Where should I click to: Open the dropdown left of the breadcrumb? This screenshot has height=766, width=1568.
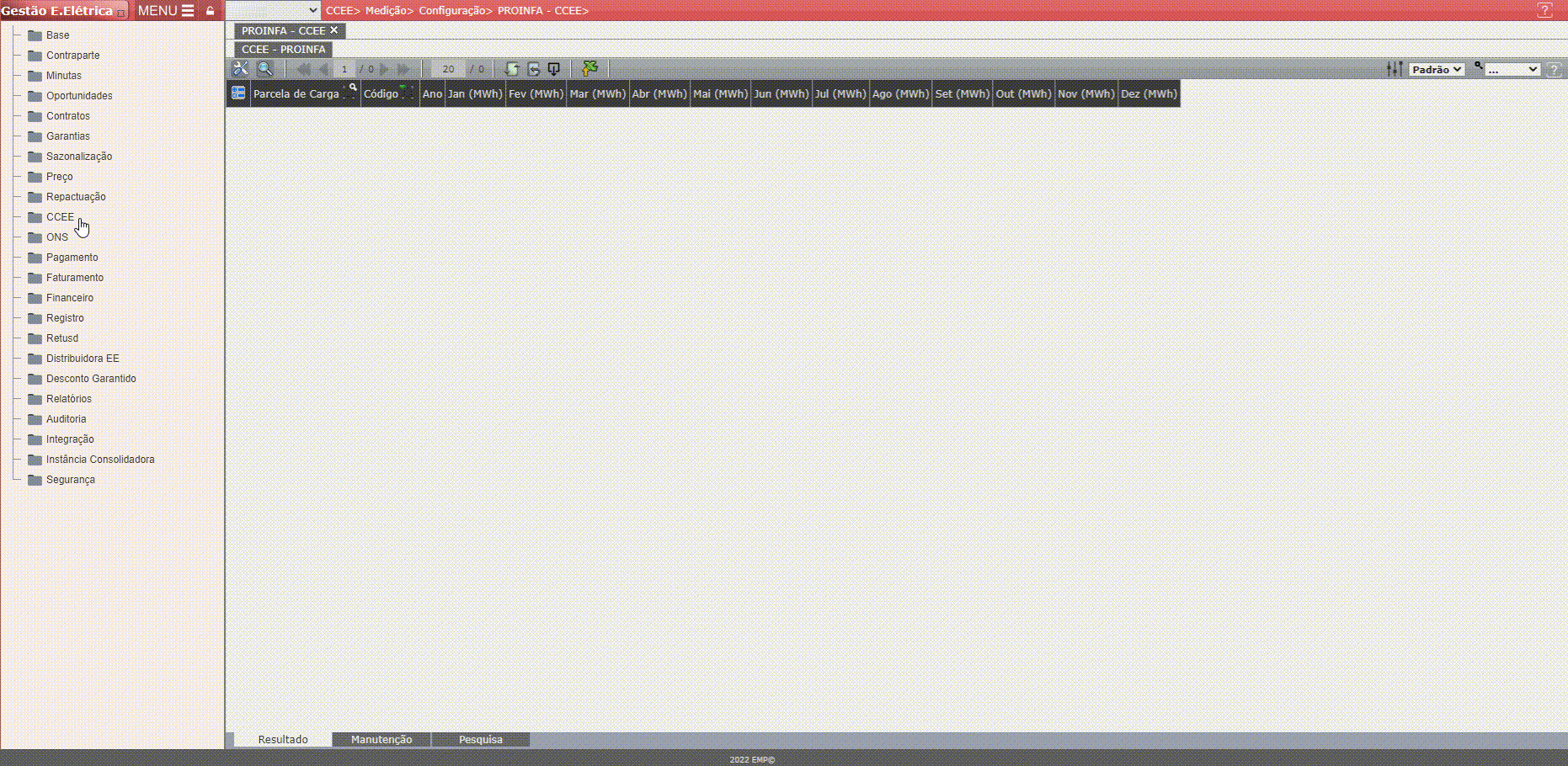tap(274, 10)
